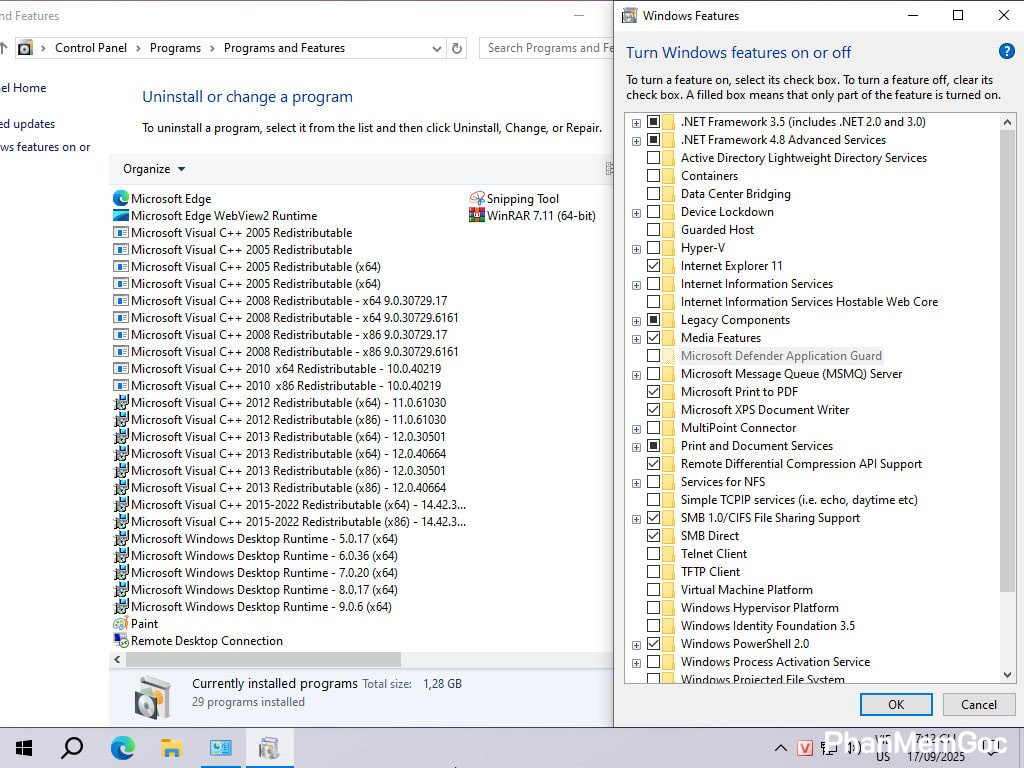This screenshot has height=768, width=1024.
Task: Expand the Media Features node
Action: tap(636, 338)
